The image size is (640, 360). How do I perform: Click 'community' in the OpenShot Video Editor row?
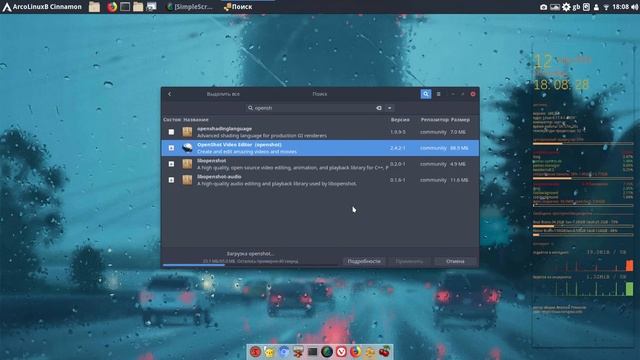click(x=433, y=148)
